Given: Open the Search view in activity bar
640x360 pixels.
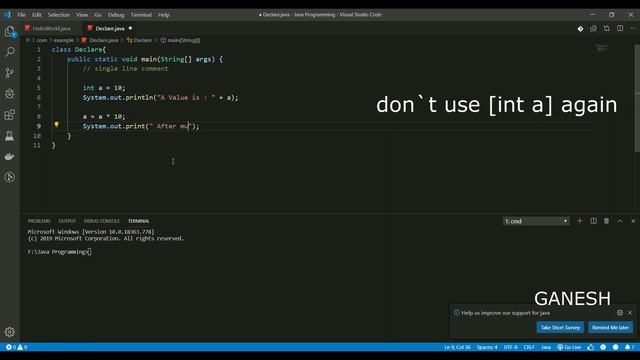Looking at the screenshot, I should [x=9, y=52].
